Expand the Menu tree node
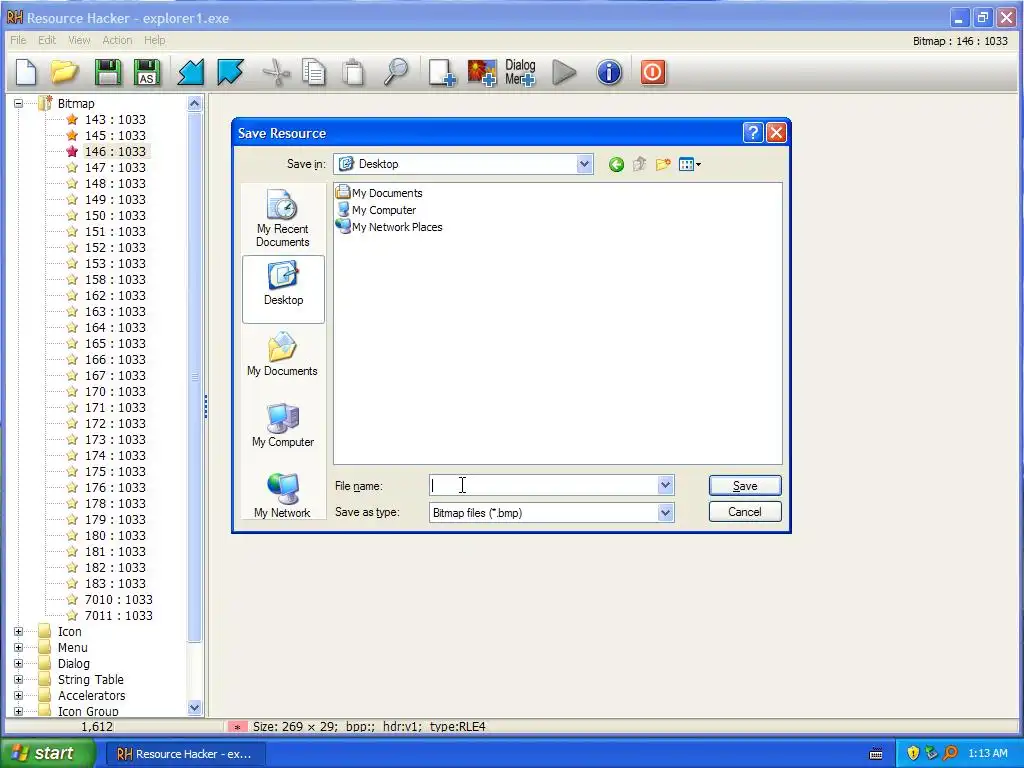Screen dimensions: 1024x768 pos(18,648)
